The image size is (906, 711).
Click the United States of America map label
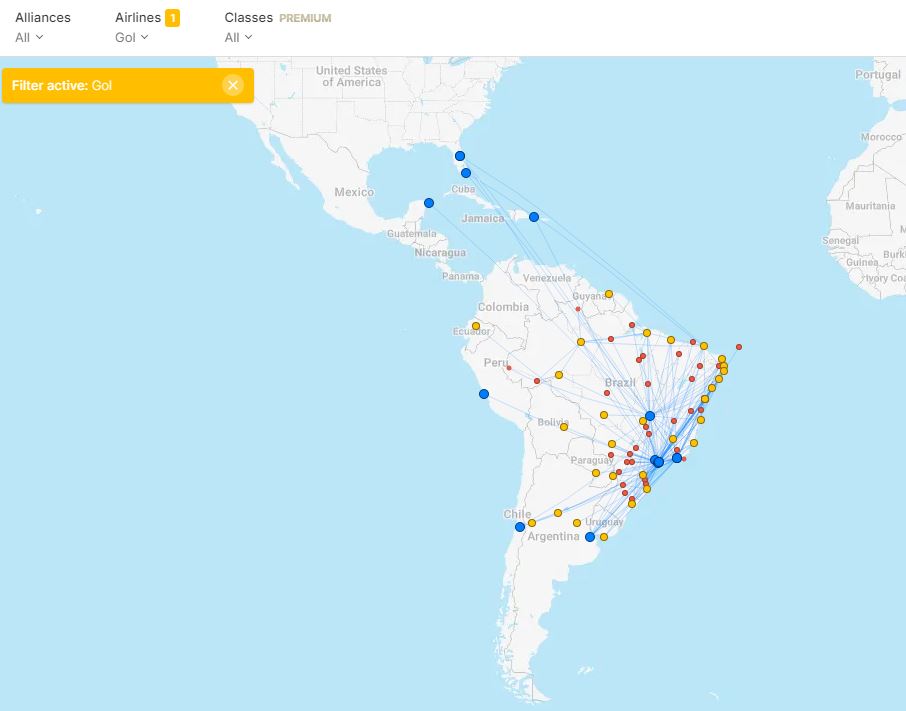click(x=351, y=76)
